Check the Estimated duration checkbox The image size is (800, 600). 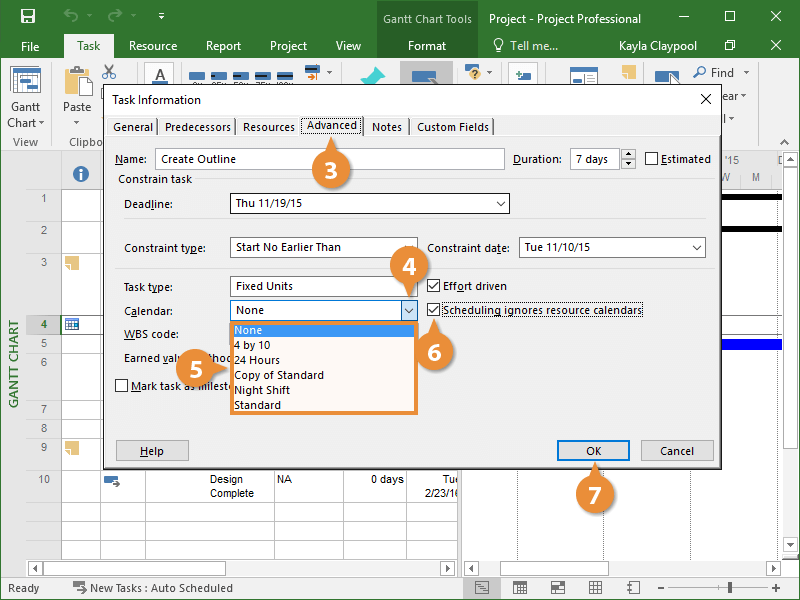(x=652, y=159)
